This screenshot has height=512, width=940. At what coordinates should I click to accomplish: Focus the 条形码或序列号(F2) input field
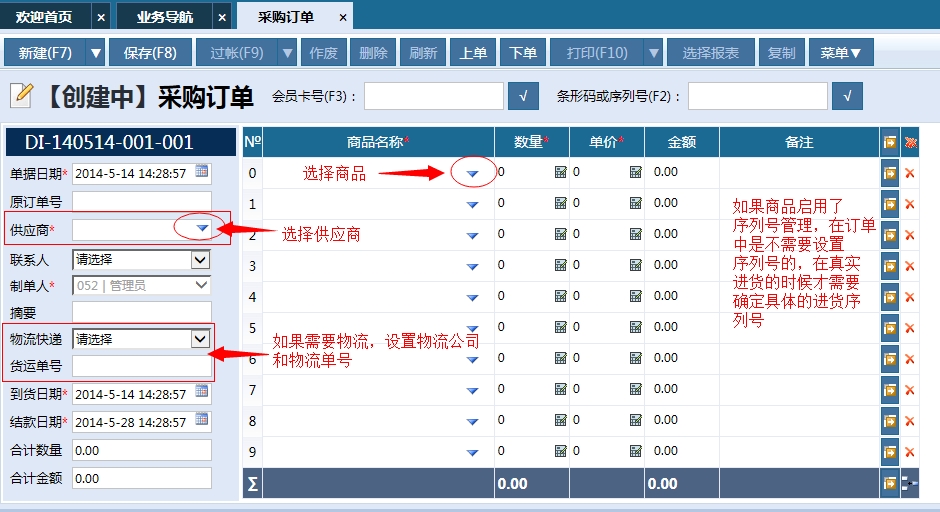(758, 96)
